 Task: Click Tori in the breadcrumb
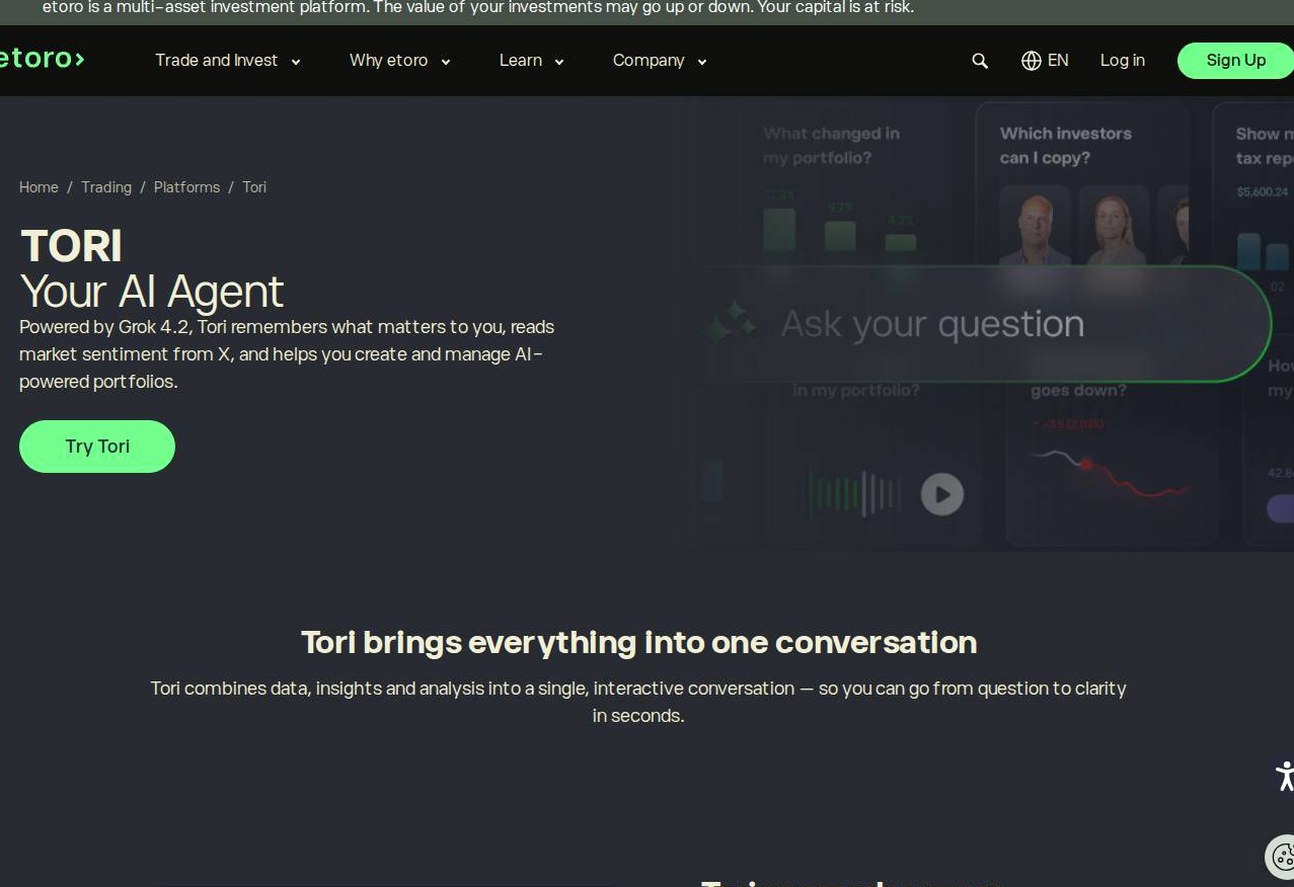[x=254, y=187]
